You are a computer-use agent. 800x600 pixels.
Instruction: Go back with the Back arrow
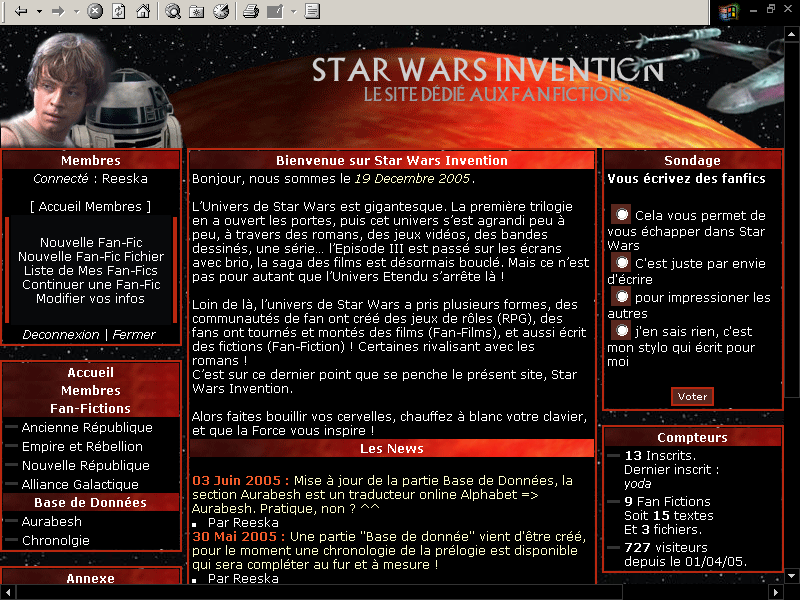(x=21, y=11)
